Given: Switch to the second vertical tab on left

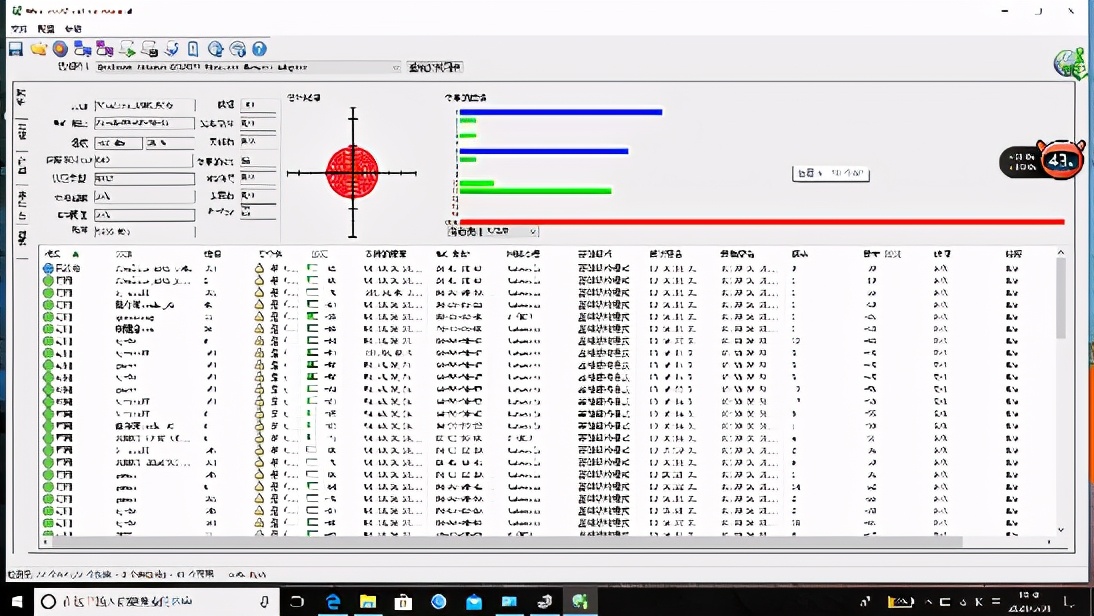Looking at the screenshot, I should [x=22, y=130].
